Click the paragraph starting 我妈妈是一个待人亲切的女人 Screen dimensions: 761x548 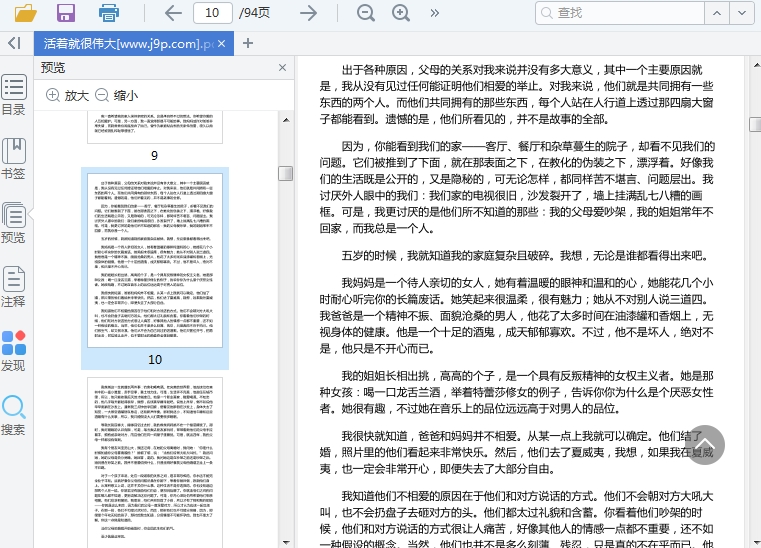516,316
